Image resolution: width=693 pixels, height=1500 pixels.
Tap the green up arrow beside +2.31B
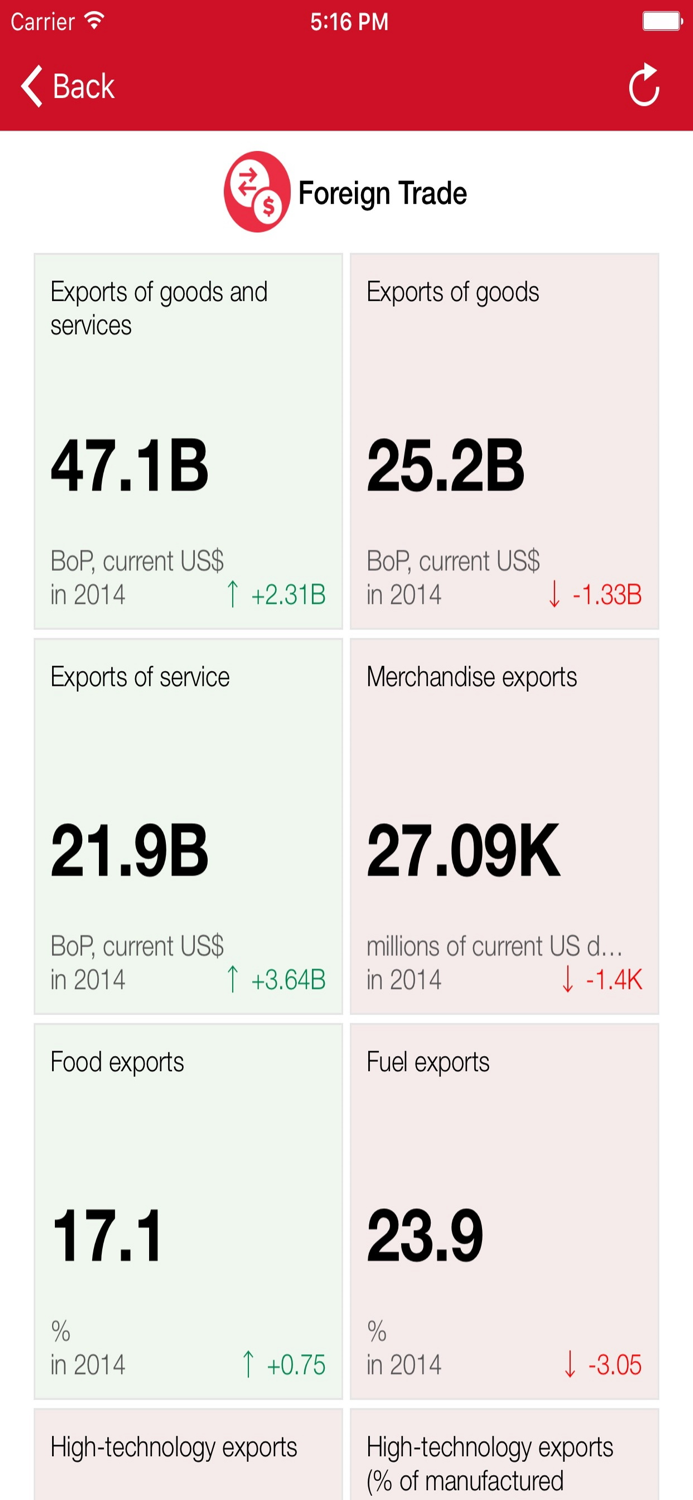233,595
